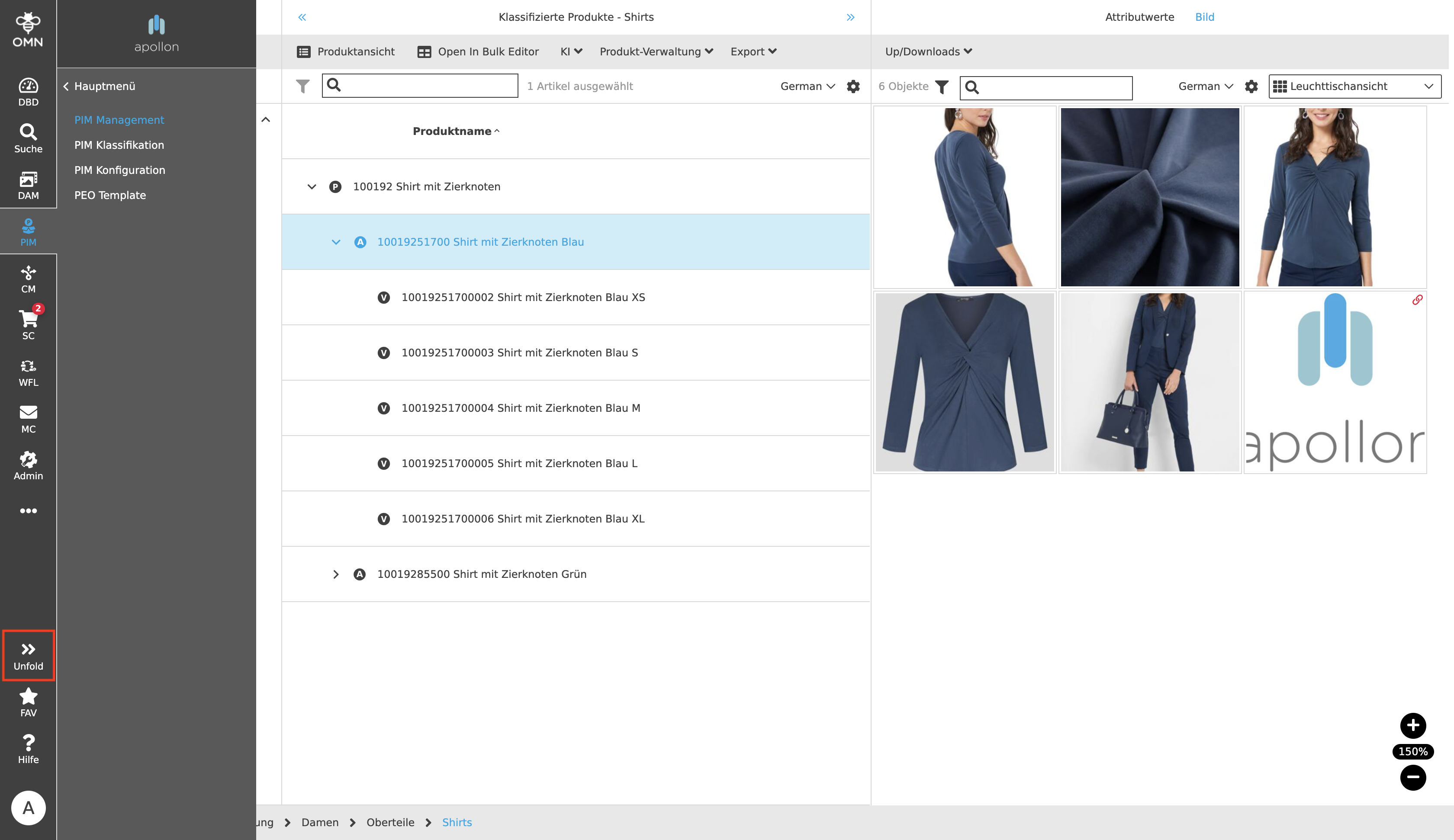Click the red link icon on apollon thumbnail
Image resolution: width=1454 pixels, height=840 pixels.
coord(1416,300)
